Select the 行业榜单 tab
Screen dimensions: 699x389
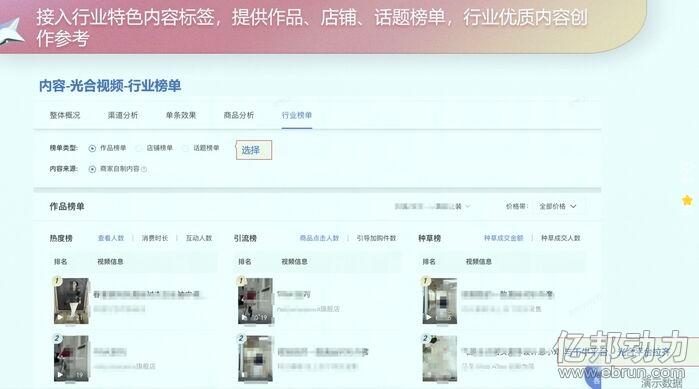296,115
